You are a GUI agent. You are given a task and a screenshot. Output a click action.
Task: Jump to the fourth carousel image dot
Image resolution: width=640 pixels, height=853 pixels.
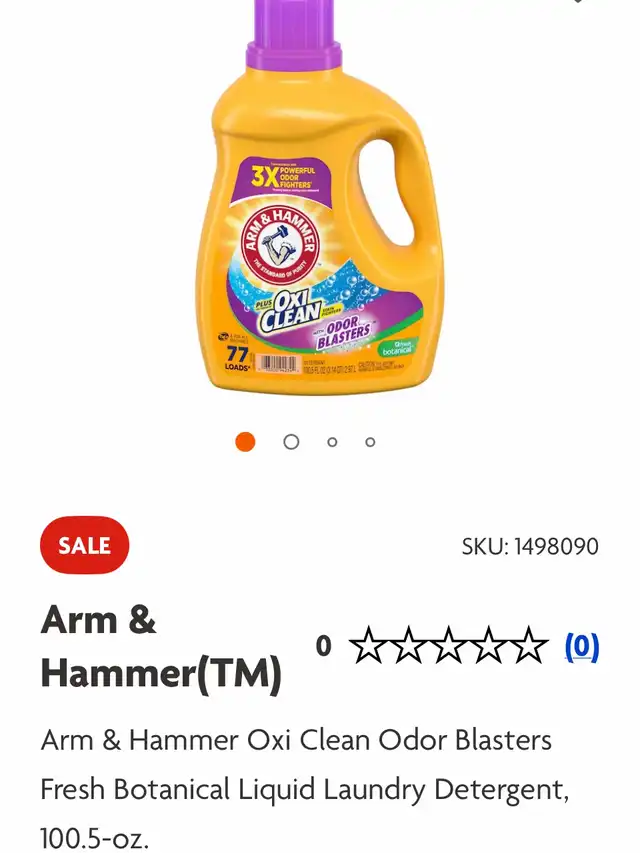370,442
